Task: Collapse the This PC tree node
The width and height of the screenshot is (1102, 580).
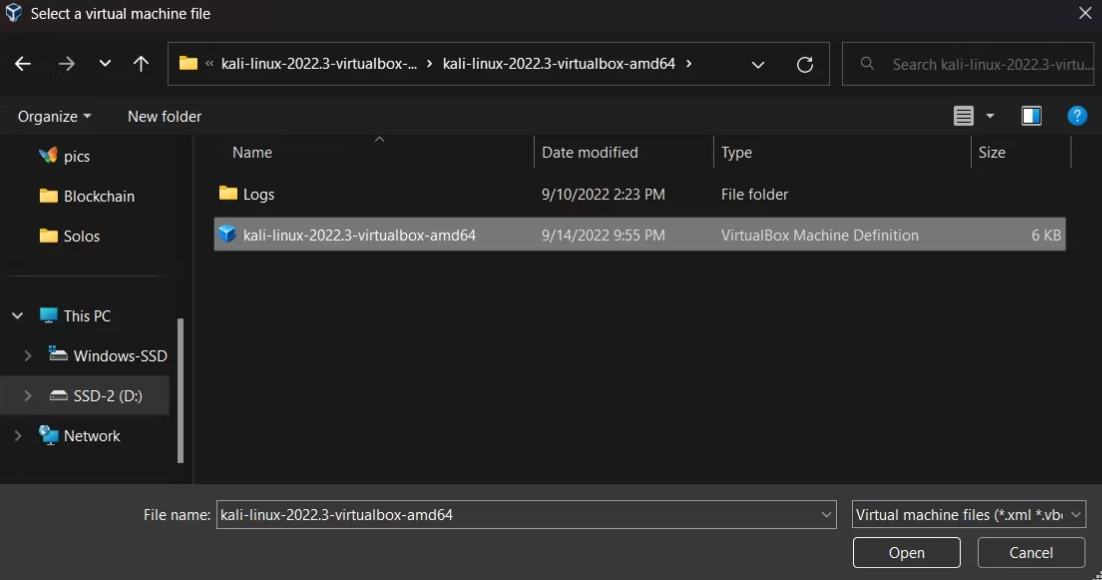Action: coord(18,316)
